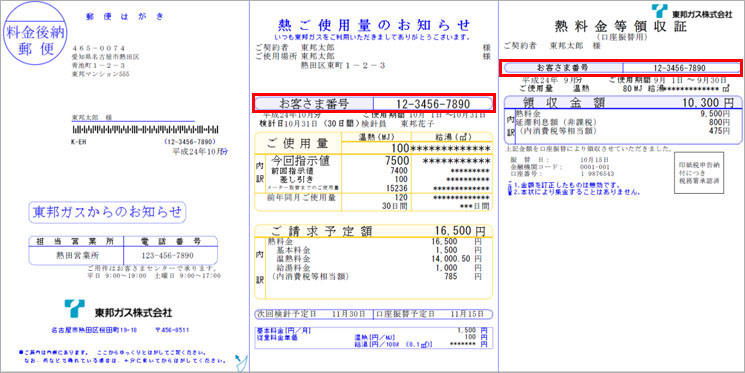Click the 印紙税申告納付 tax stamp box
Screen dimensions: 745x373
[699, 172]
